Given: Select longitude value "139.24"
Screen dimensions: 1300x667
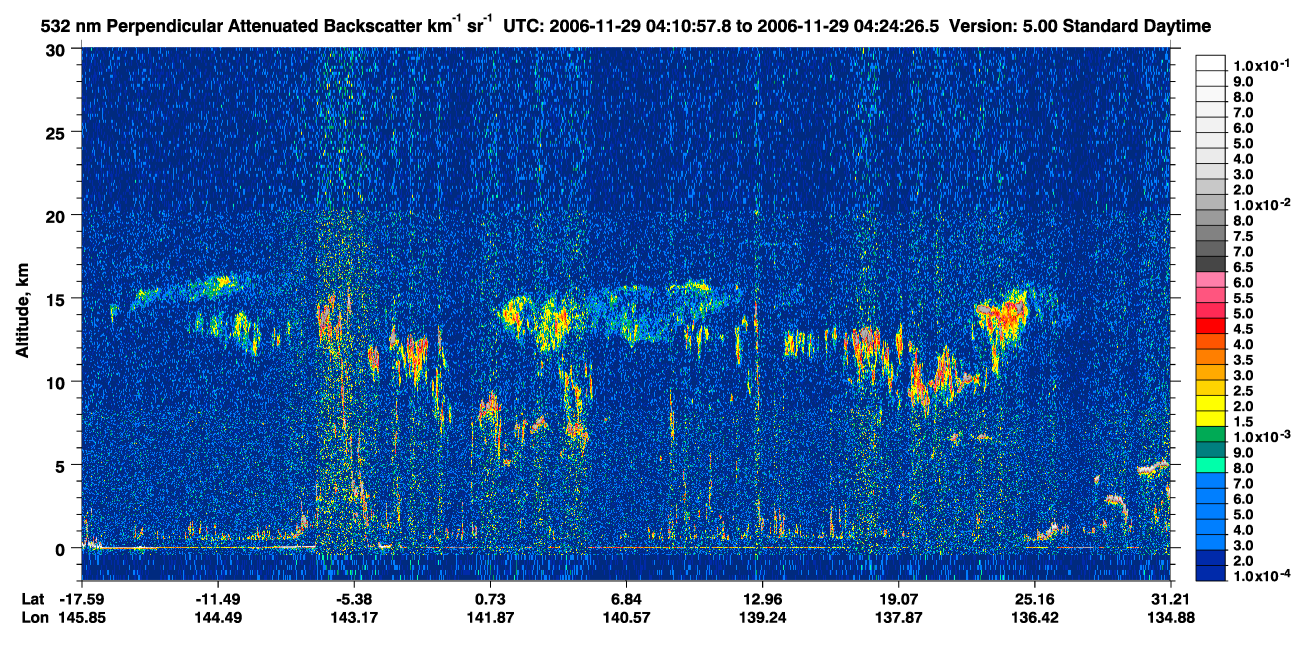Looking at the screenshot, I should point(762,617).
